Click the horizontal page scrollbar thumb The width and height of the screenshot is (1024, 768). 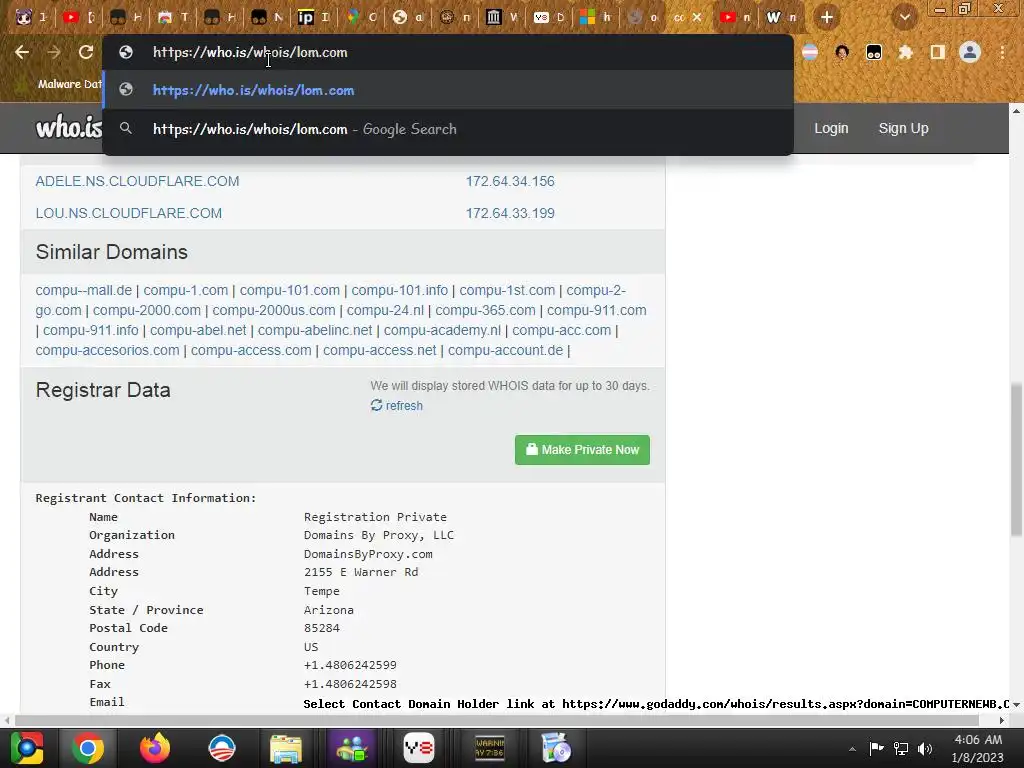point(496,720)
